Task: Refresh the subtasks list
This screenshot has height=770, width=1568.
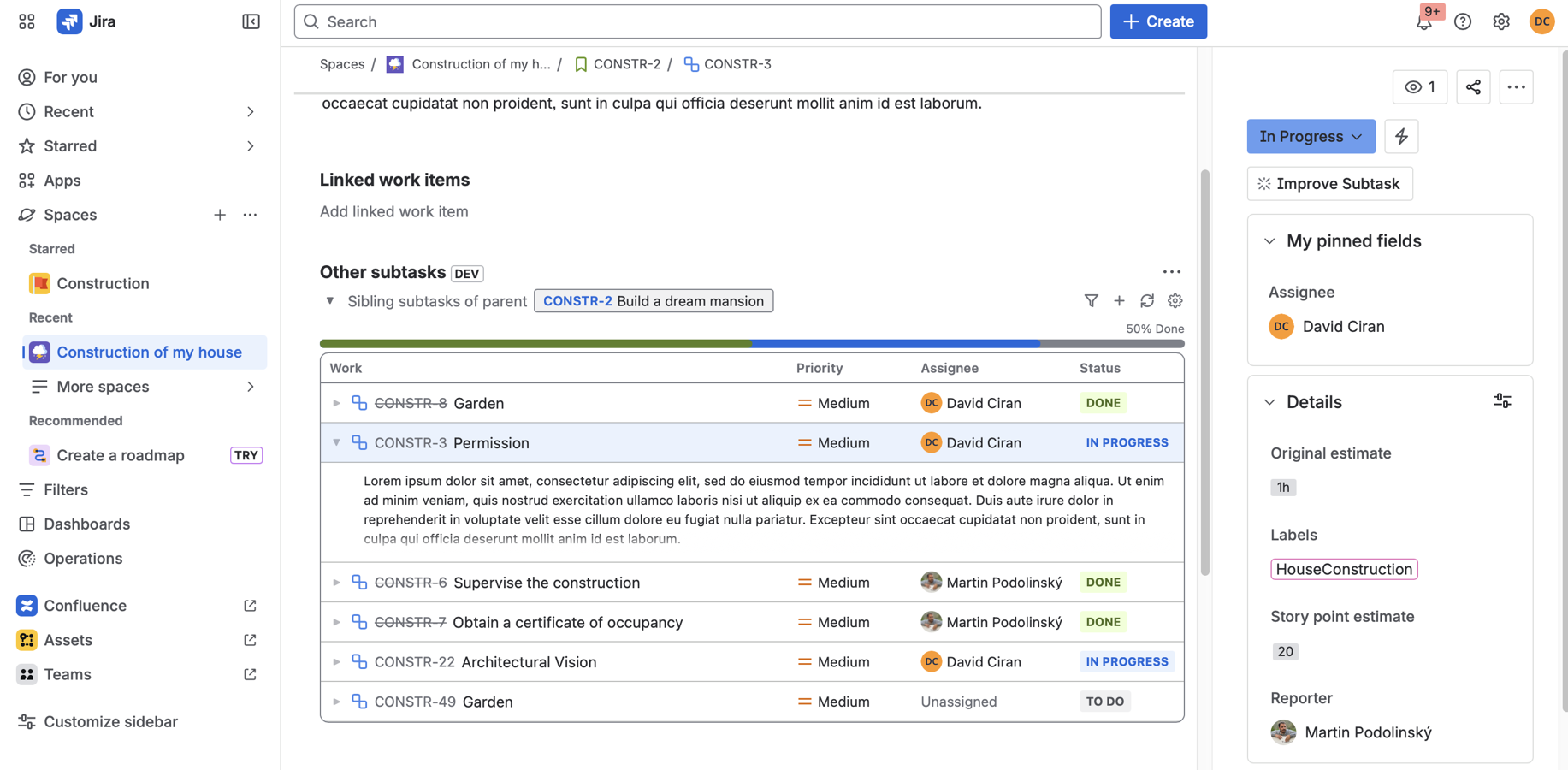Action: [1147, 301]
